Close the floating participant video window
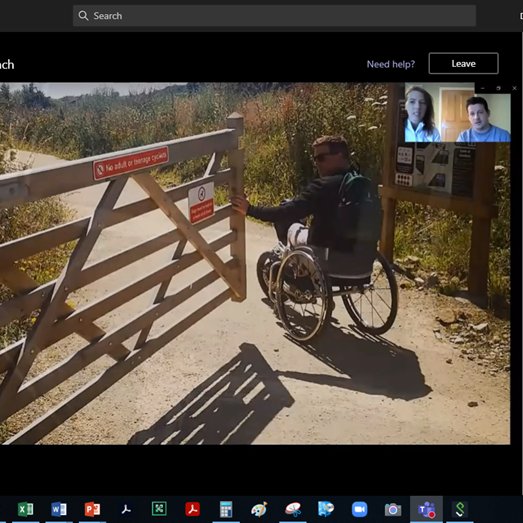Viewport: 523px width, 523px height. click(x=514, y=88)
